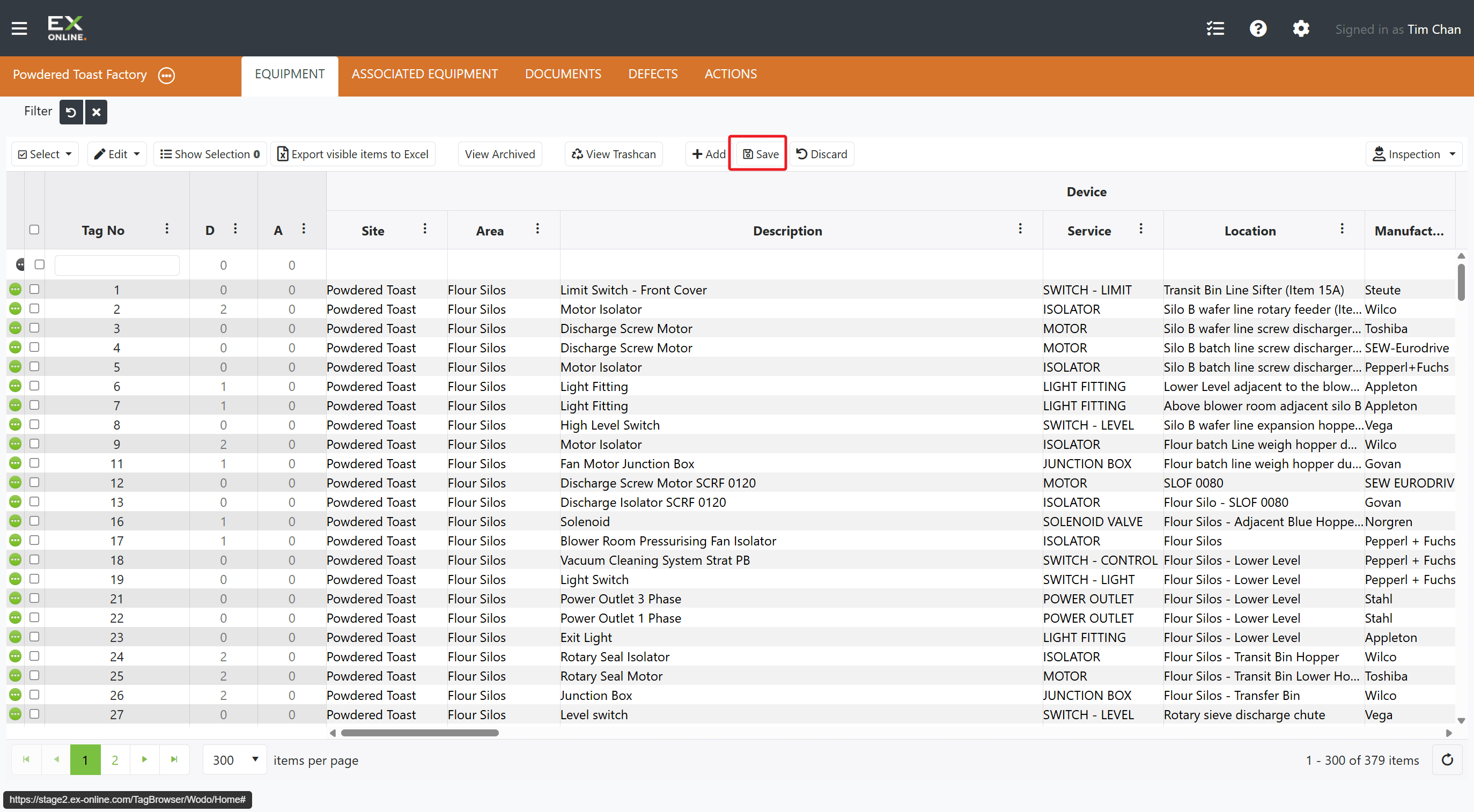Expand the Inspection dropdown
The image size is (1474, 812).
(x=1413, y=154)
